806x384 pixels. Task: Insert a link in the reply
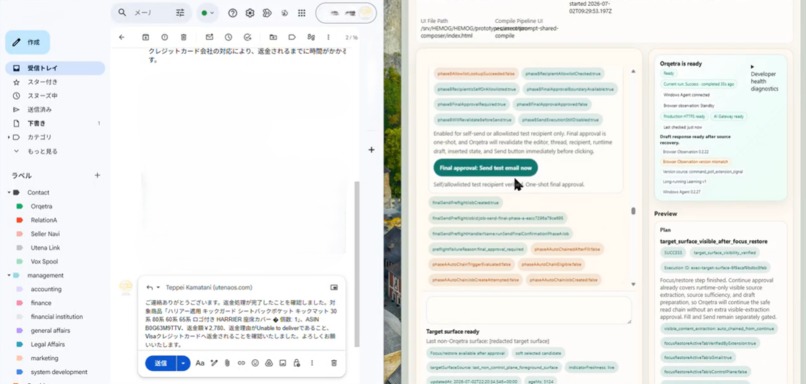(x=241, y=363)
